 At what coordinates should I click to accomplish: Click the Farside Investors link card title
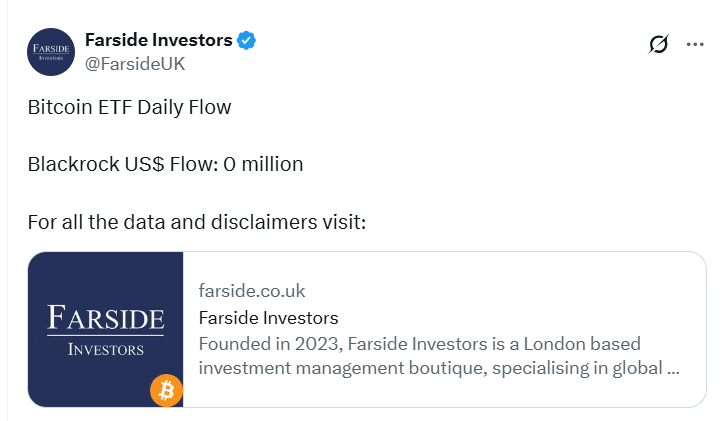(269, 318)
